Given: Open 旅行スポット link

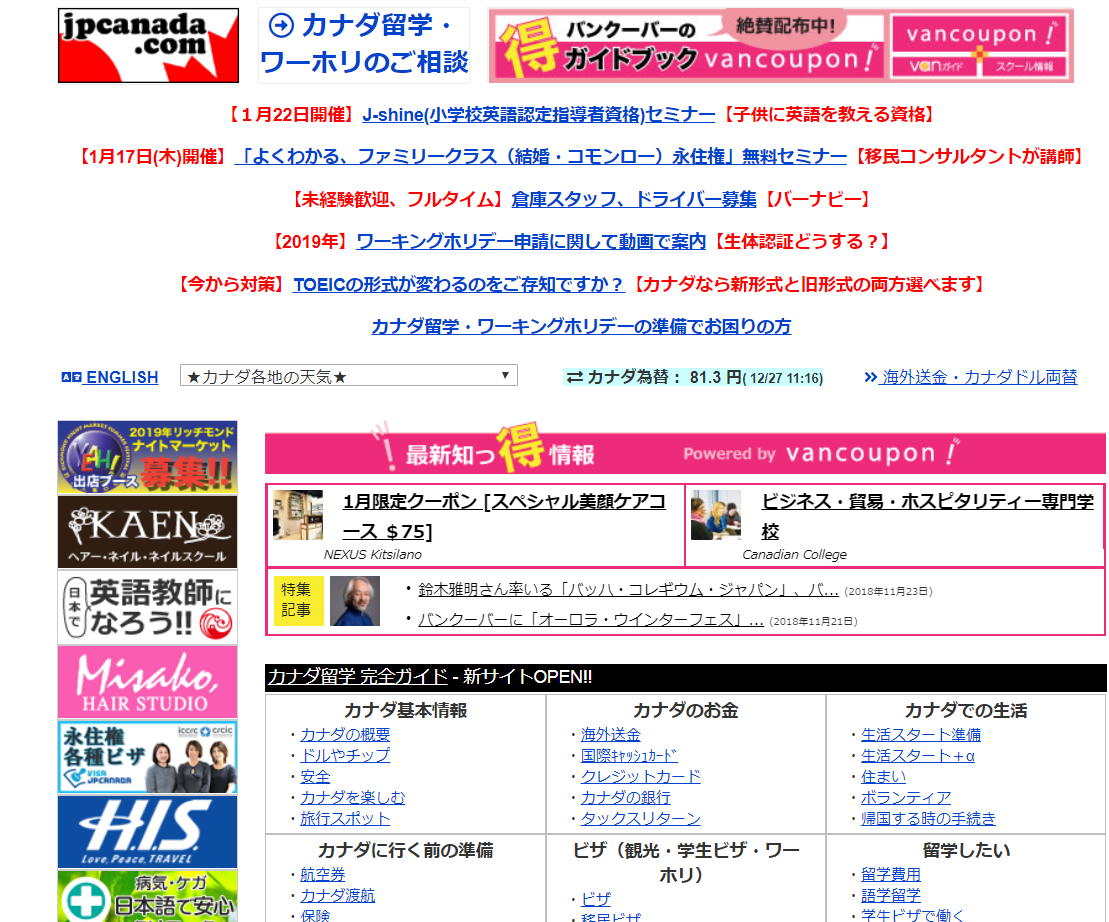Looking at the screenshot, I should point(345,818).
